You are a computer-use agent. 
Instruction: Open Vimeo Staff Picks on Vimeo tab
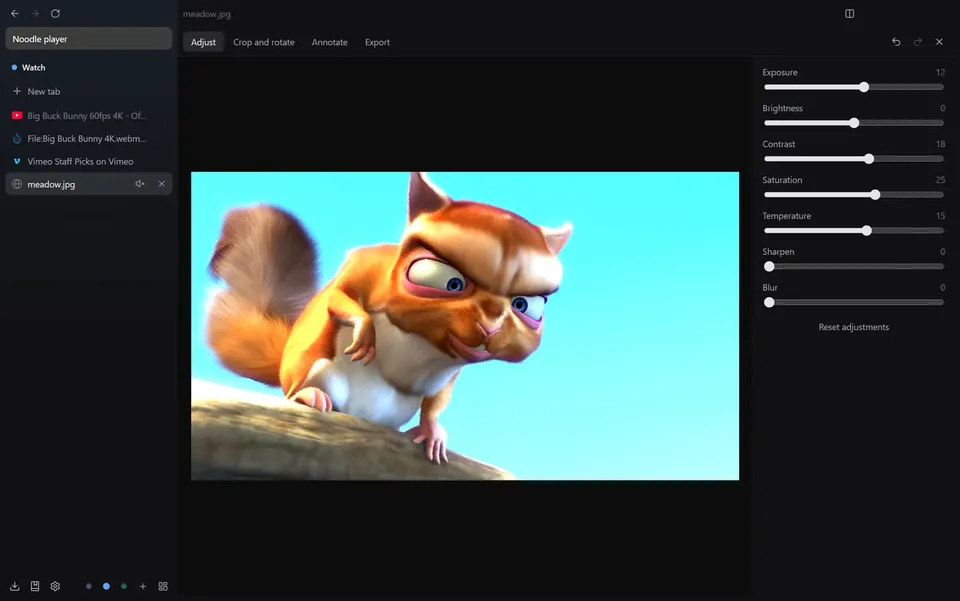click(x=89, y=162)
